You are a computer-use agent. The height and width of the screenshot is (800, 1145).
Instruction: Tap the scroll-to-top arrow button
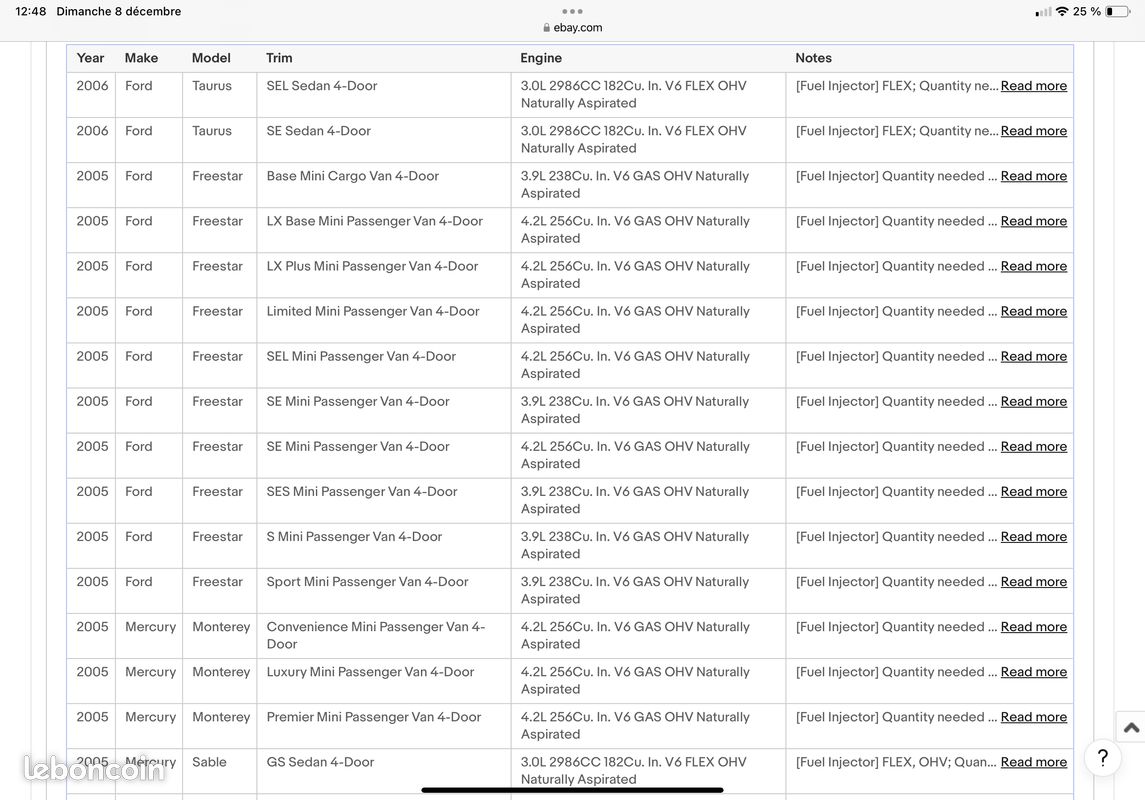click(x=1131, y=727)
